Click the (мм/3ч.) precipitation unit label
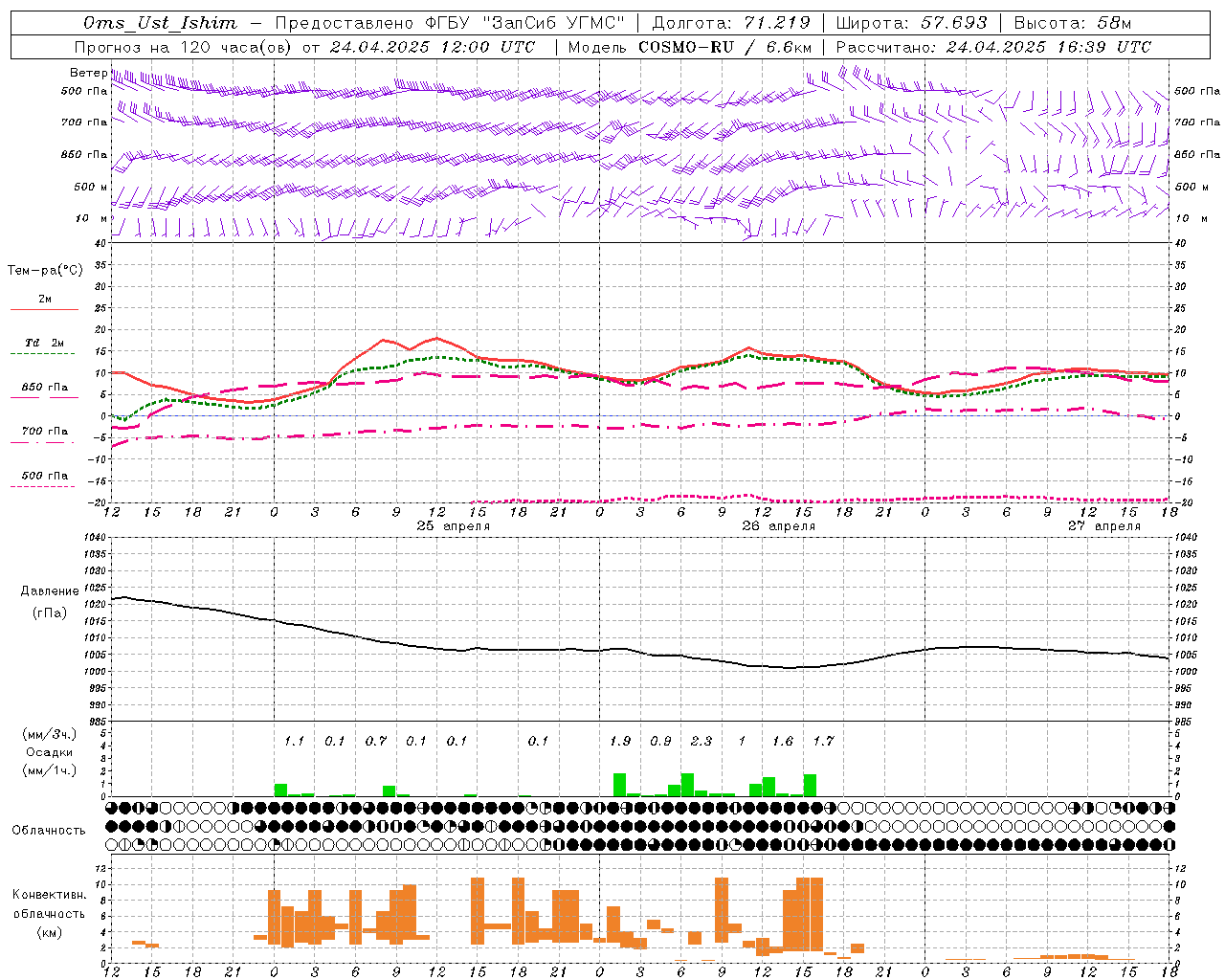 (50, 734)
